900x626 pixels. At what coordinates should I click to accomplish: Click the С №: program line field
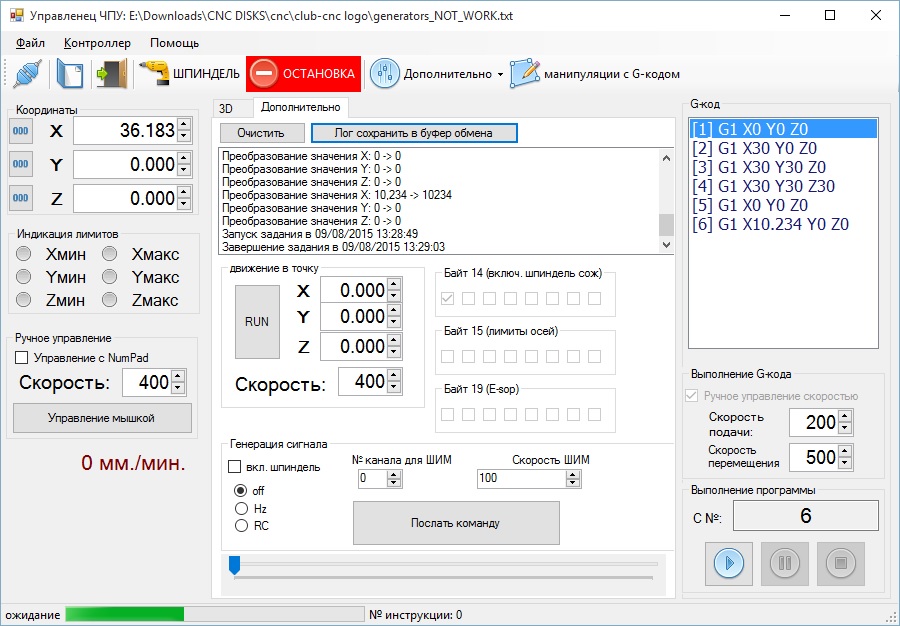[805, 516]
